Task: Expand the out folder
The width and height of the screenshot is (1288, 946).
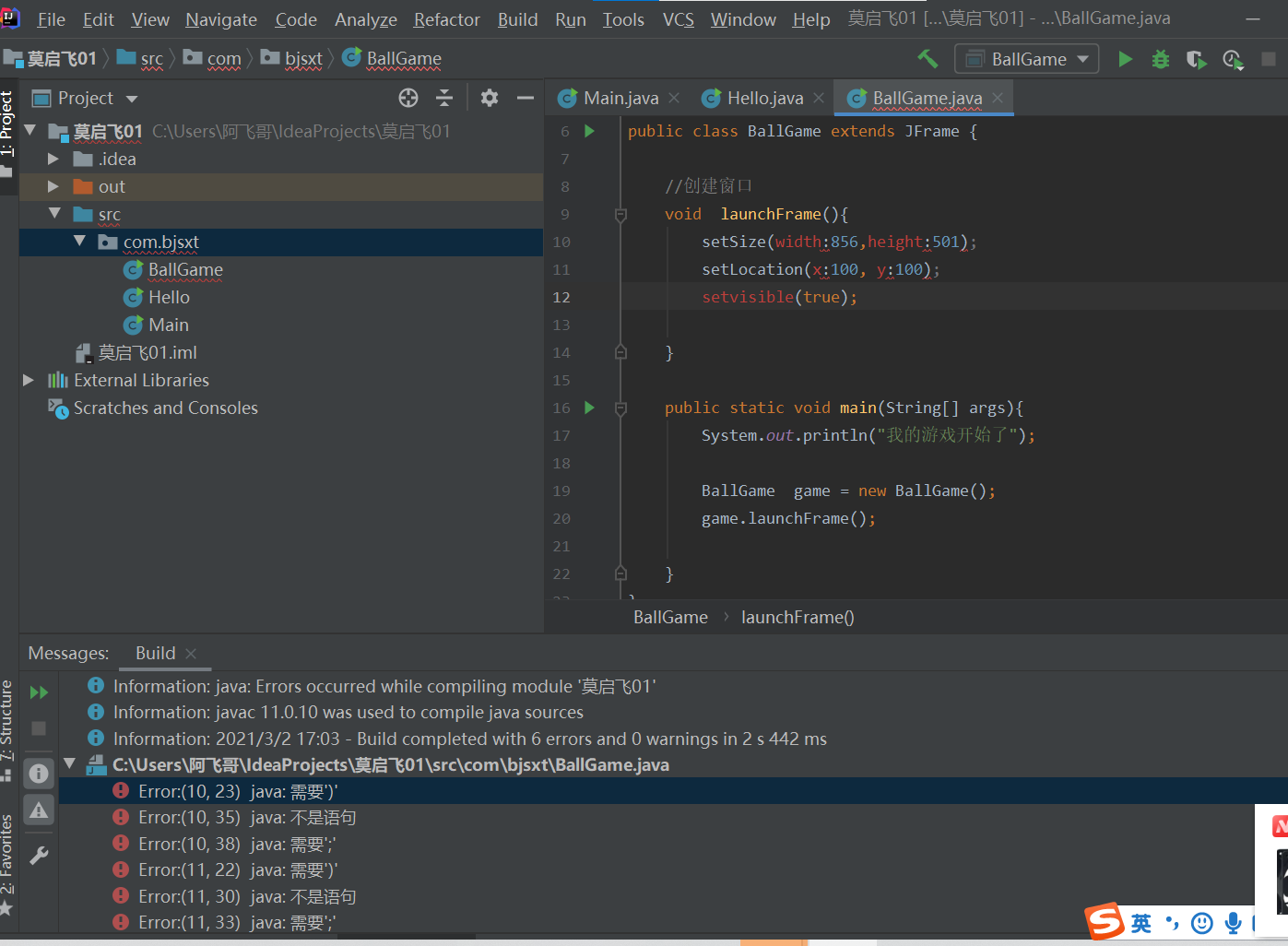Action: (x=53, y=186)
